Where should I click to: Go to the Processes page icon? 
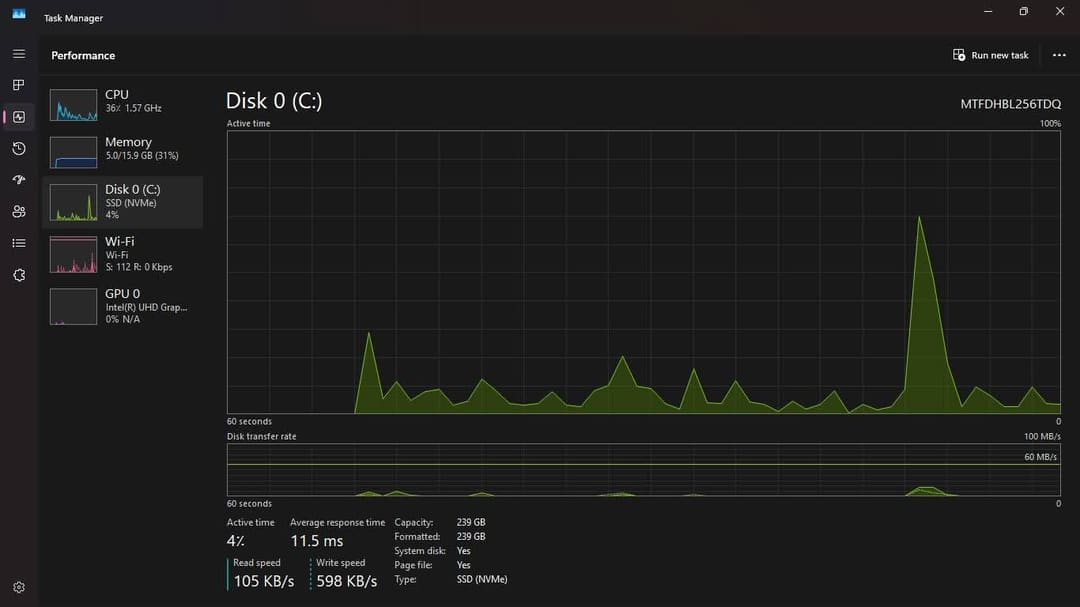tap(19, 85)
